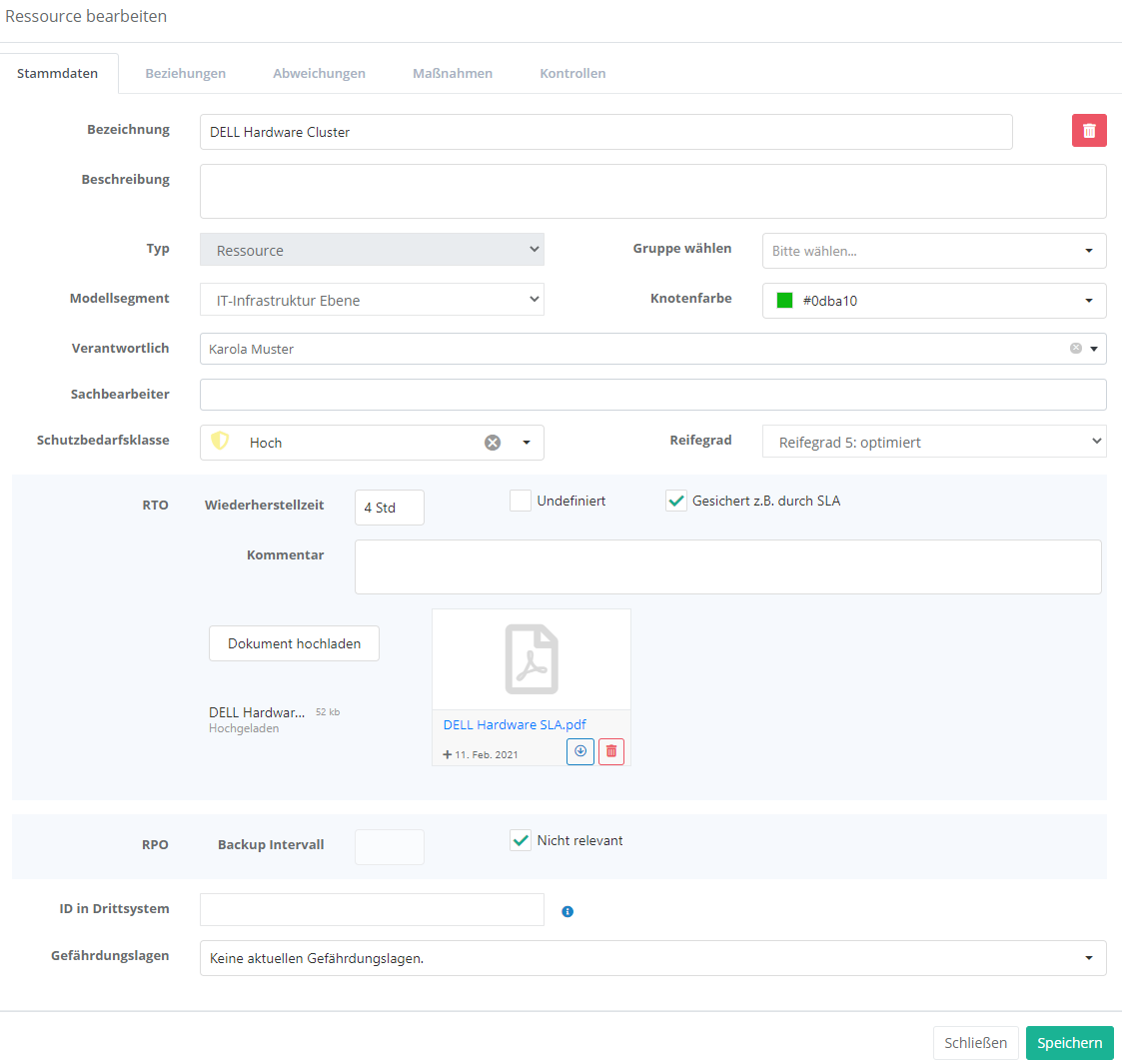Click into the Beschreibung text field
The height and width of the screenshot is (1064, 1122).
tap(652, 191)
